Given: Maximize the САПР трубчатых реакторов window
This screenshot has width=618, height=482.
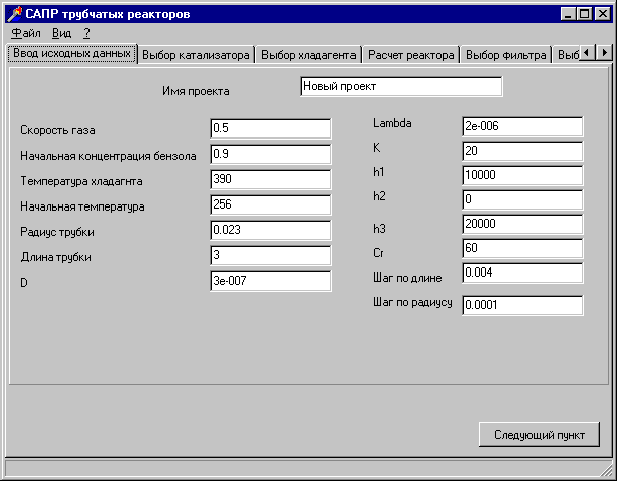Looking at the screenshot, I should click(584, 14).
